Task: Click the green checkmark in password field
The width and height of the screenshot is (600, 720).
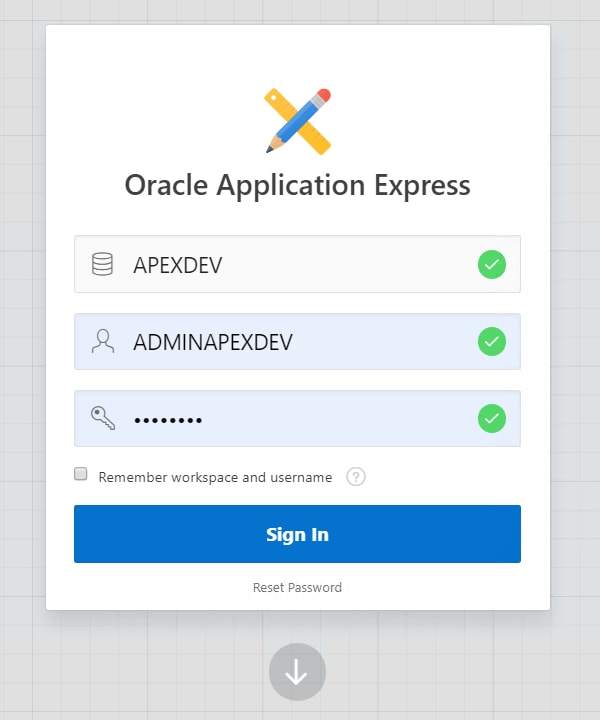Action: (x=491, y=419)
